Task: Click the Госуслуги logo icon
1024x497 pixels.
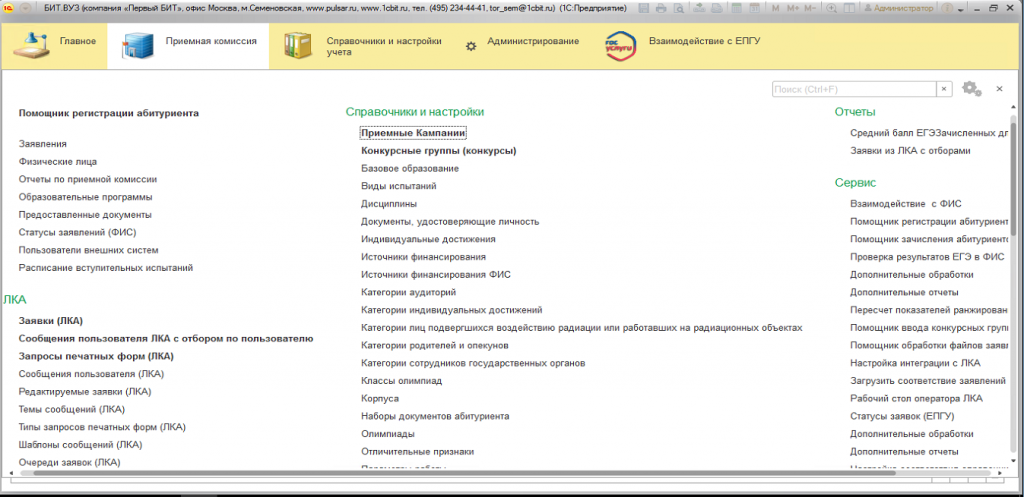Action: tap(621, 46)
